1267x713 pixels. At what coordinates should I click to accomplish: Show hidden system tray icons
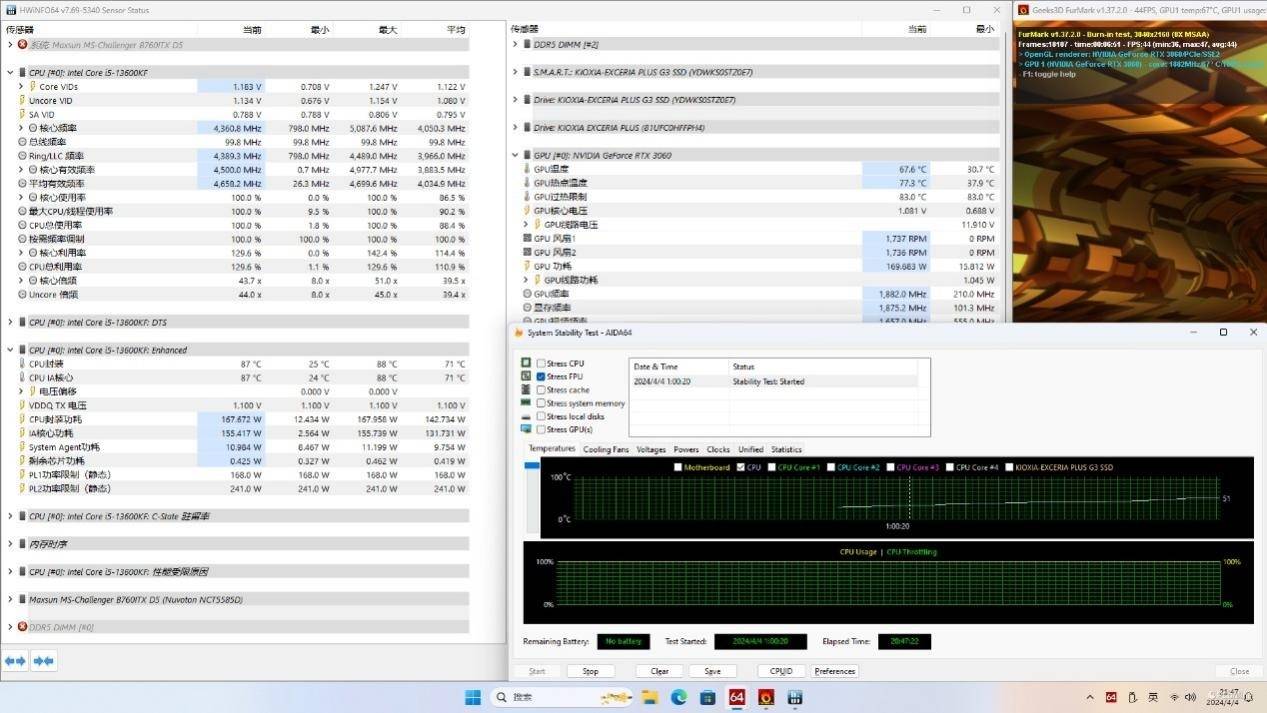[x=1089, y=697]
